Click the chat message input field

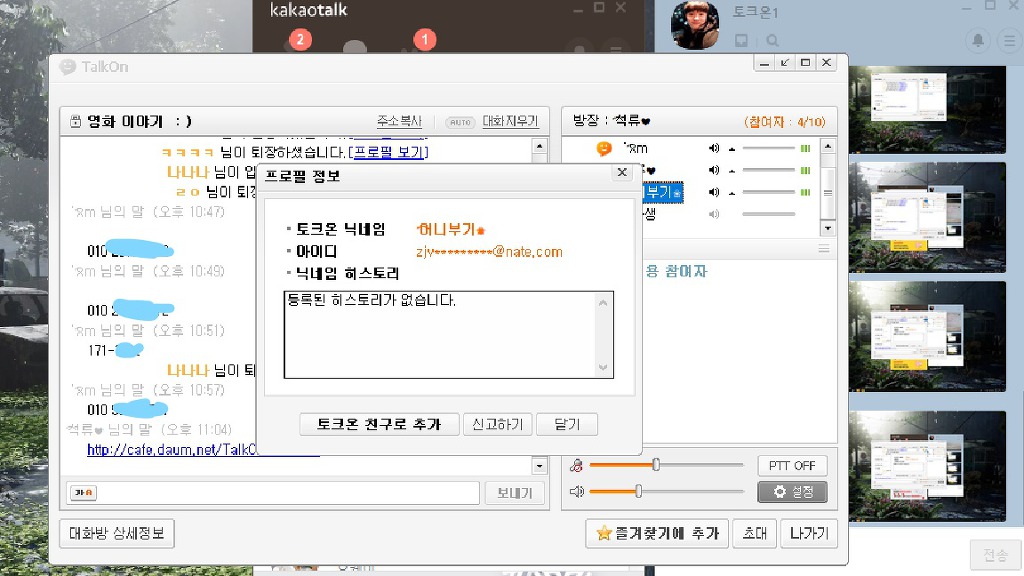point(287,493)
